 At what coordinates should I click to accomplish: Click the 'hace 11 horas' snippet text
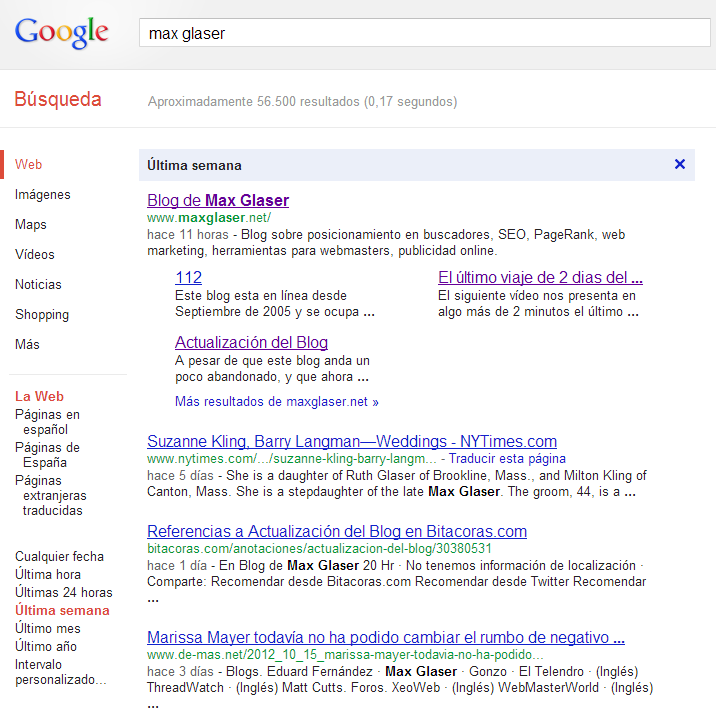pos(188,235)
